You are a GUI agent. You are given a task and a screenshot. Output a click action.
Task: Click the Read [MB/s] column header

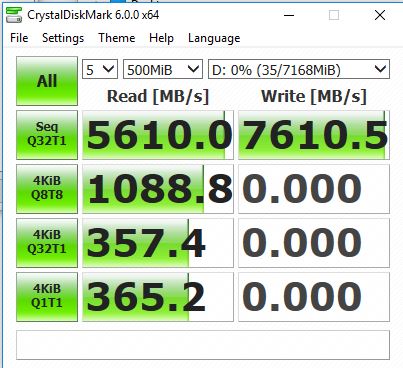(158, 97)
